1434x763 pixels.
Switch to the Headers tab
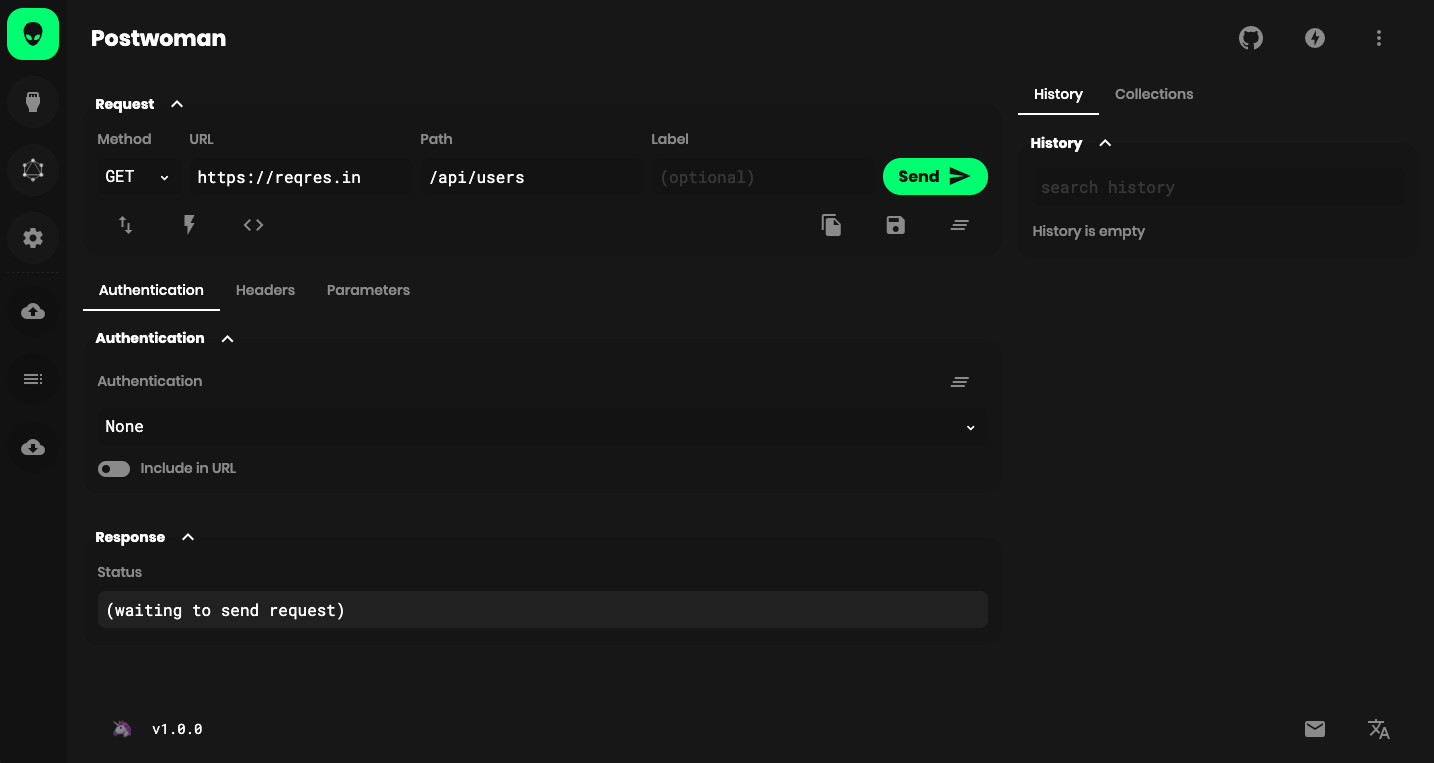pyautogui.click(x=265, y=290)
